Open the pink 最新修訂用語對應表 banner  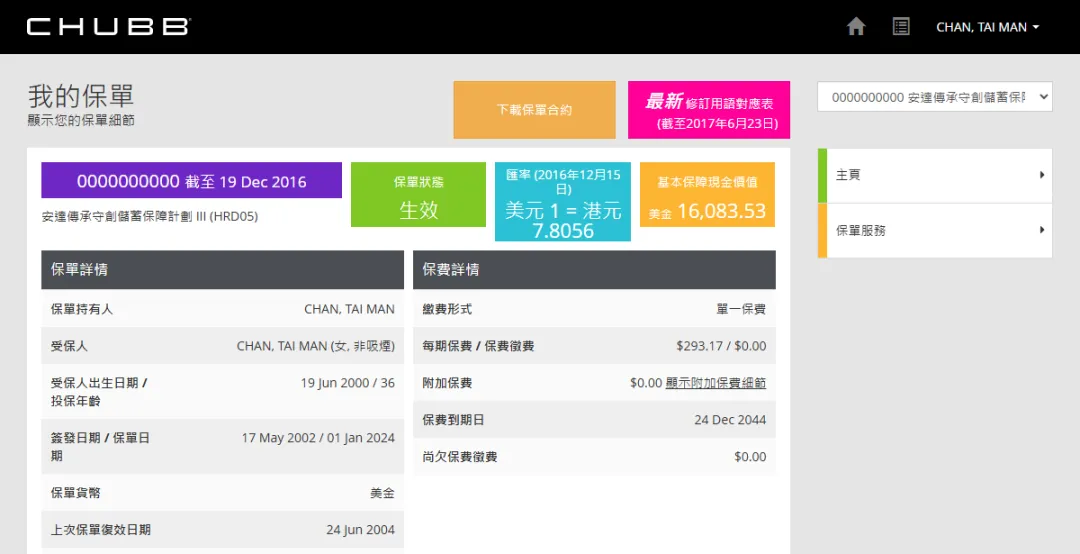(x=709, y=110)
